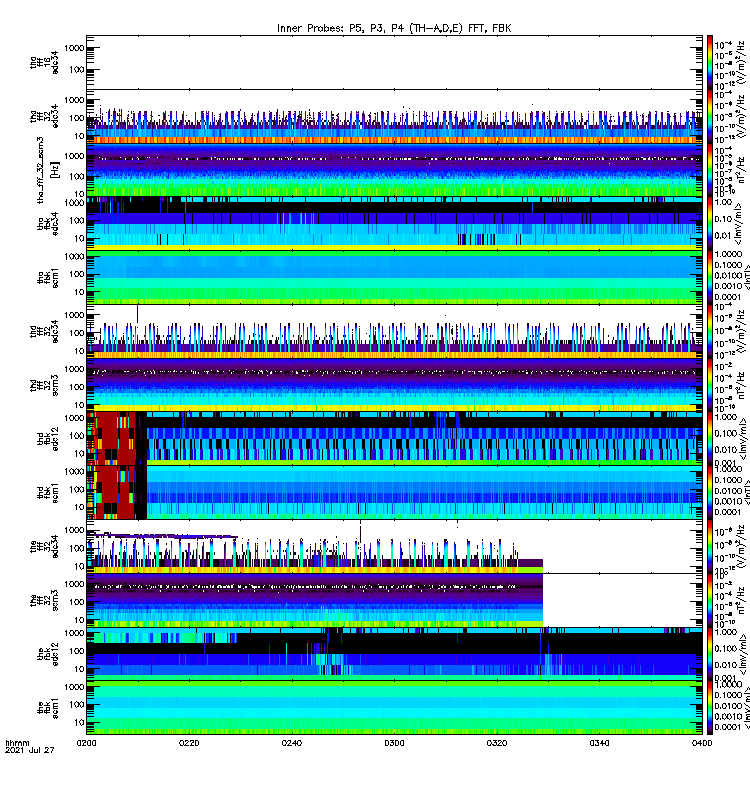Viewport: 750px width, 800px height.
Task: Select the 0220 time tick label
Action: tap(189, 743)
